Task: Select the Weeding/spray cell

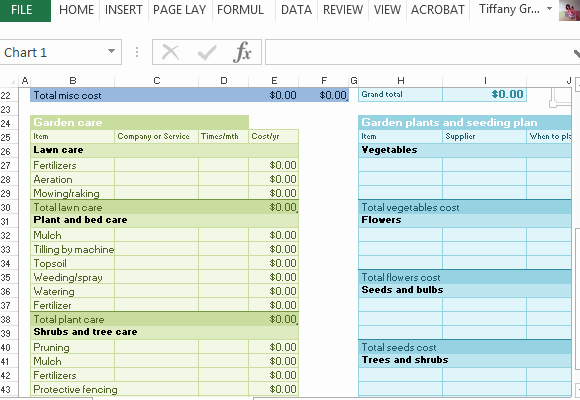Action: point(72,277)
